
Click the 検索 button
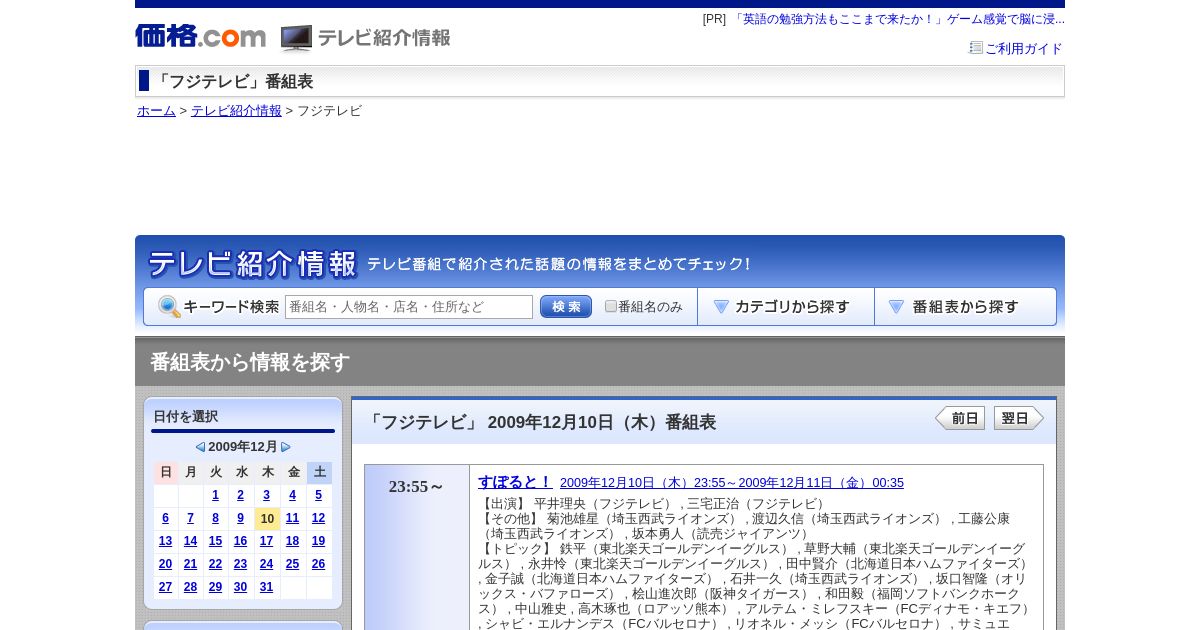566,307
